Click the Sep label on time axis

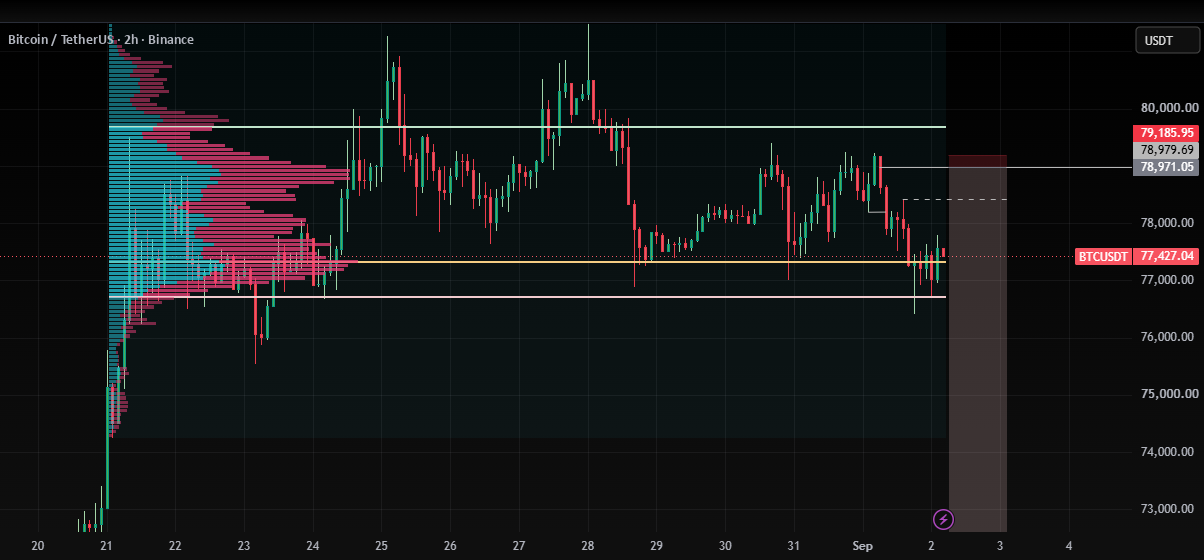pyautogui.click(x=863, y=546)
